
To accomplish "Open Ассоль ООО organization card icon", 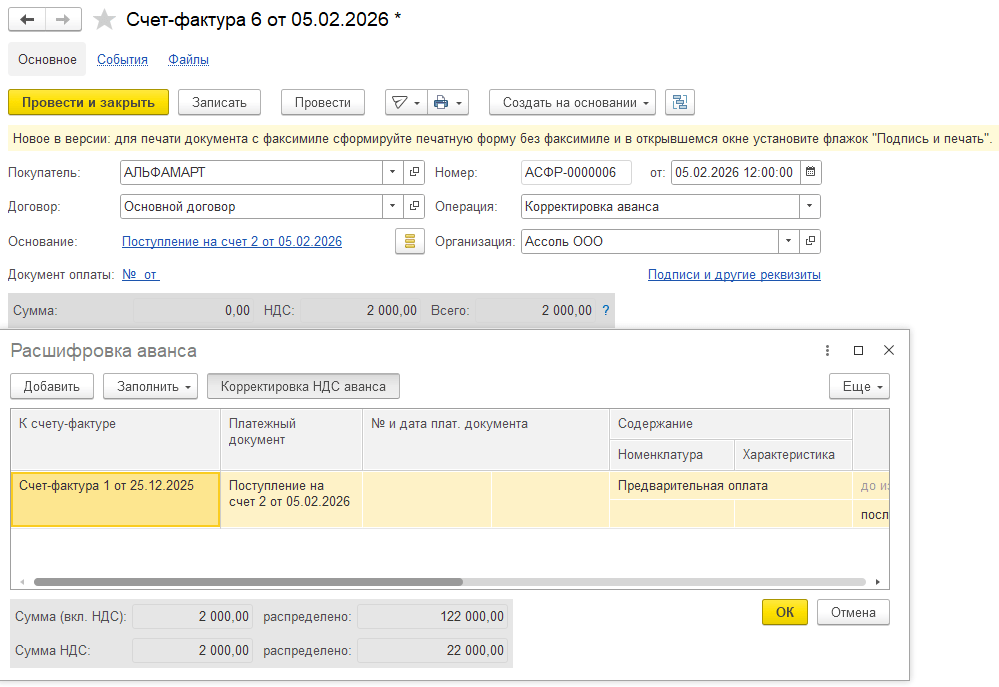I will coord(810,241).
